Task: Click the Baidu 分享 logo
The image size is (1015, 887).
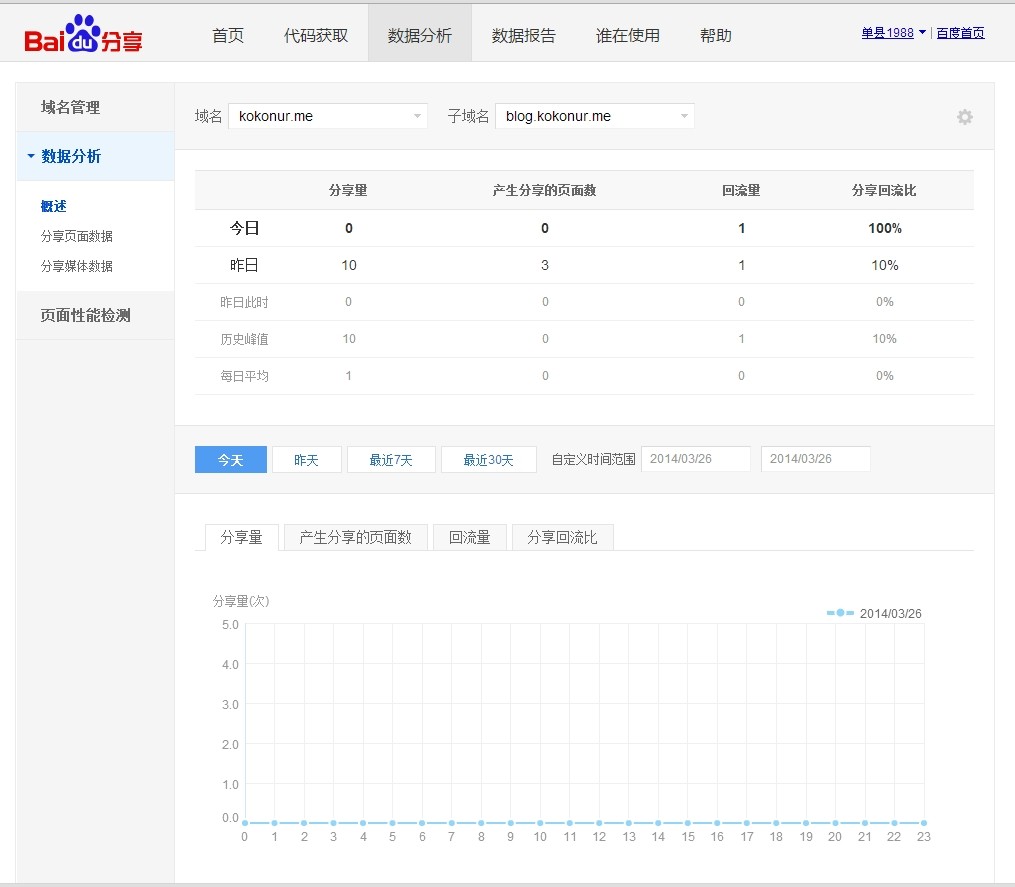Action: point(83,34)
